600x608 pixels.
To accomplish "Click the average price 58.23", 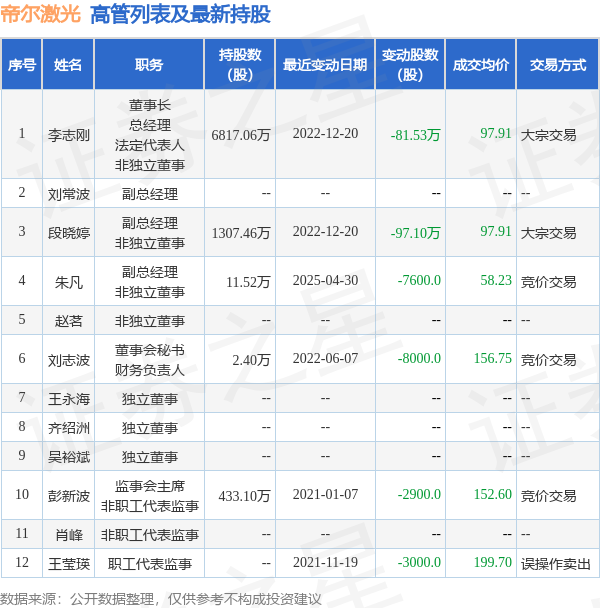I will click(x=496, y=280).
